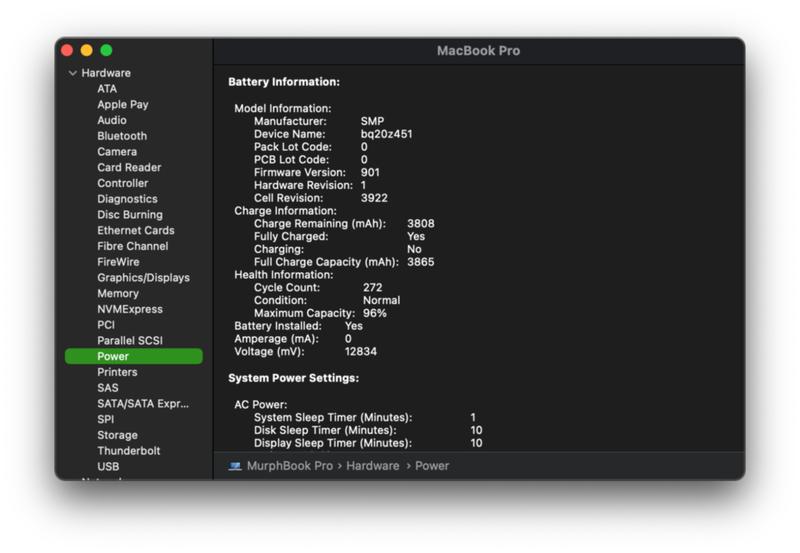
Task: Click the Health Information label
Action: 284,275
